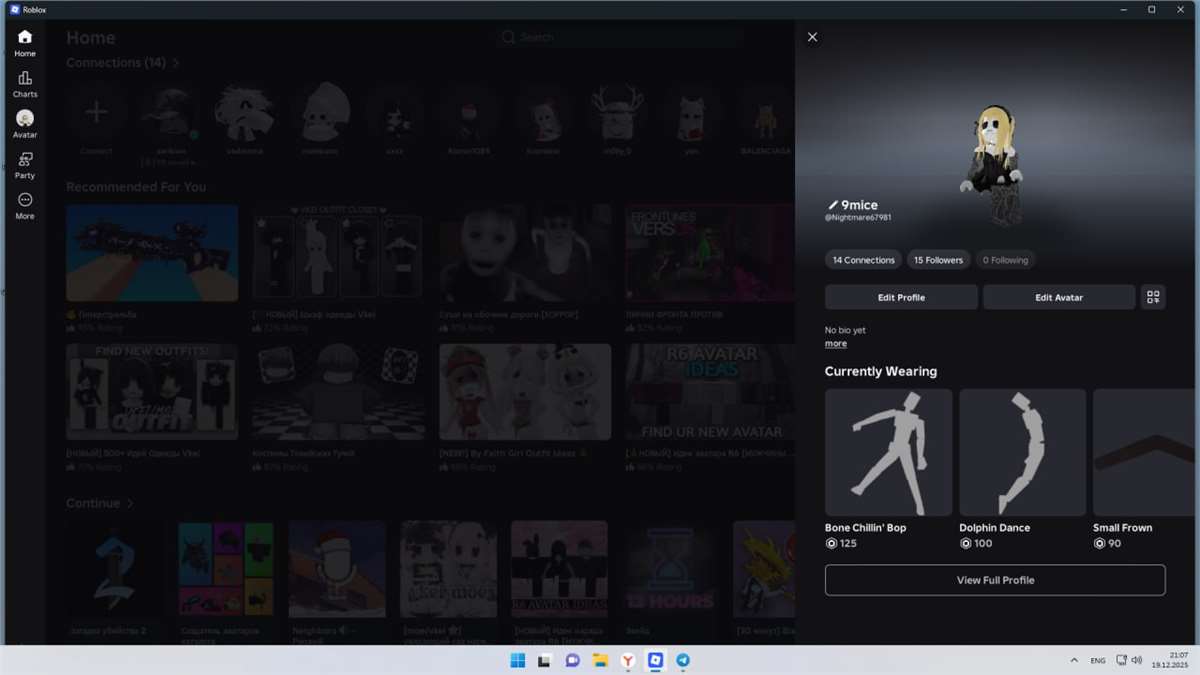Open the Dolphin Dance item thumbnail
This screenshot has width=1200, height=675.
(1022, 452)
